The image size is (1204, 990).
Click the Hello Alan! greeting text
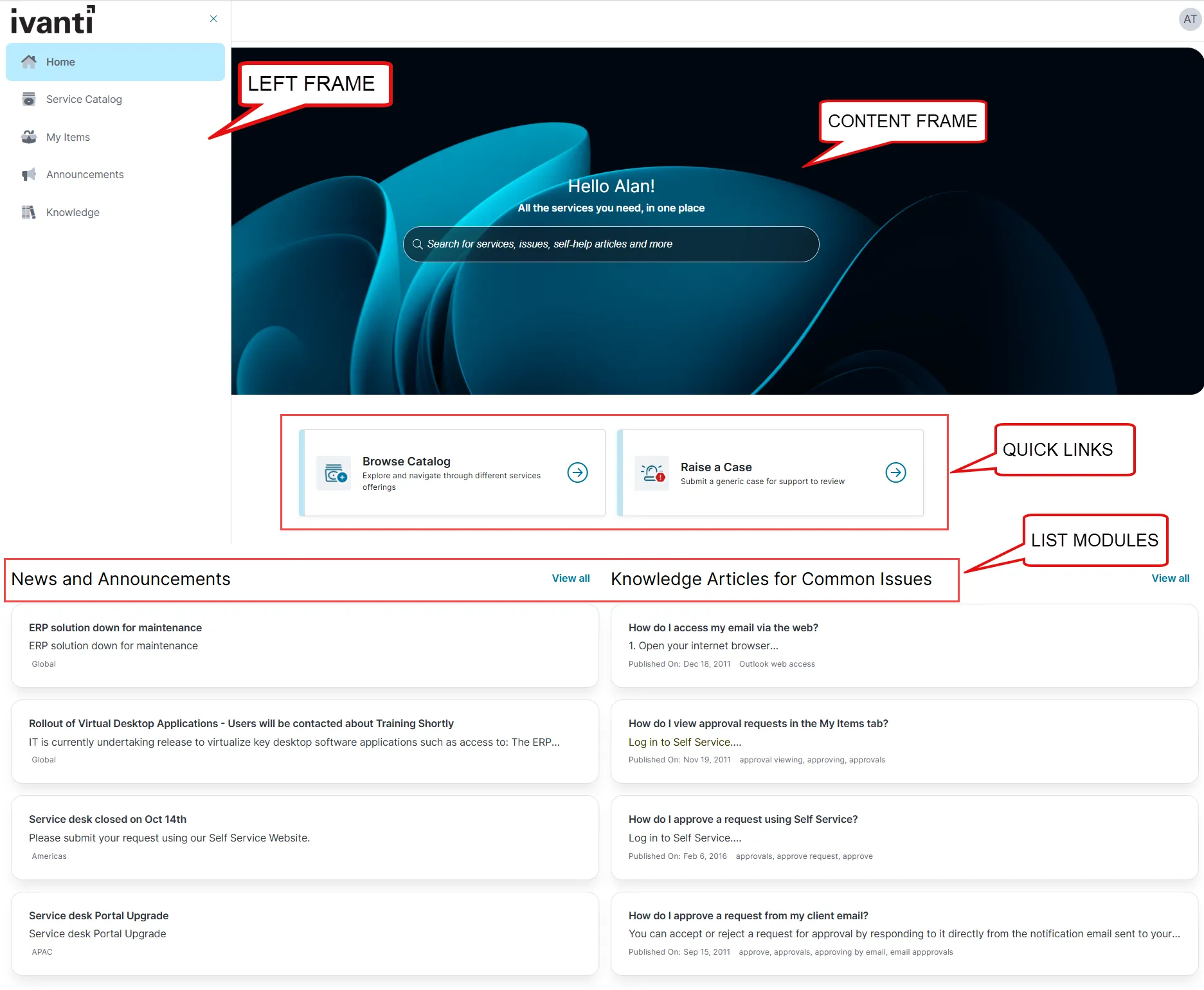[x=611, y=186]
